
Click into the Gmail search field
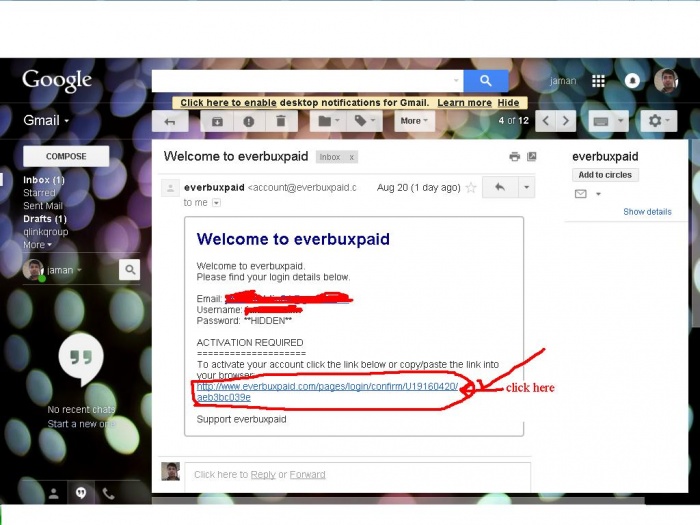[x=301, y=81]
